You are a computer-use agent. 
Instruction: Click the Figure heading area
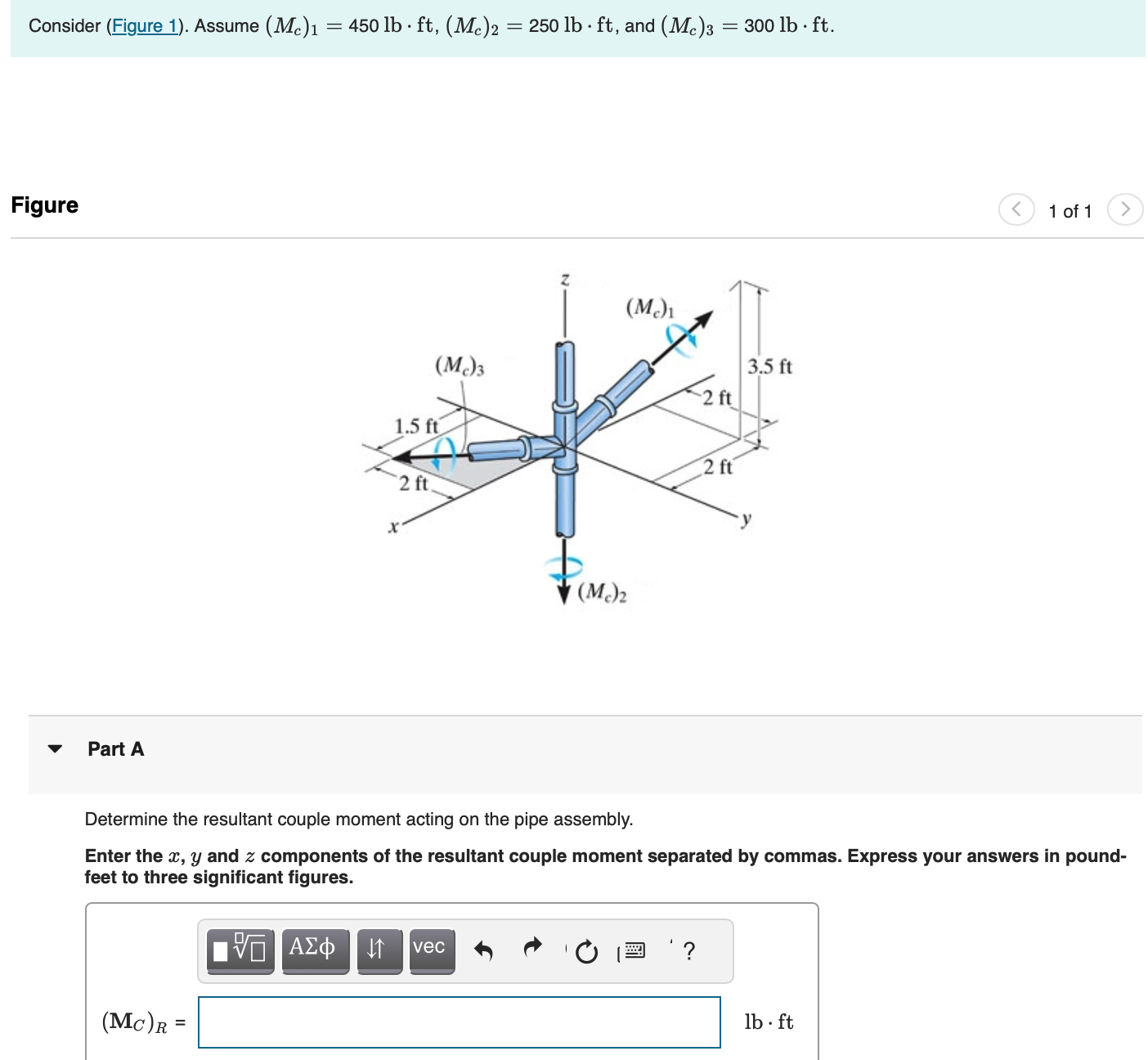click(44, 205)
